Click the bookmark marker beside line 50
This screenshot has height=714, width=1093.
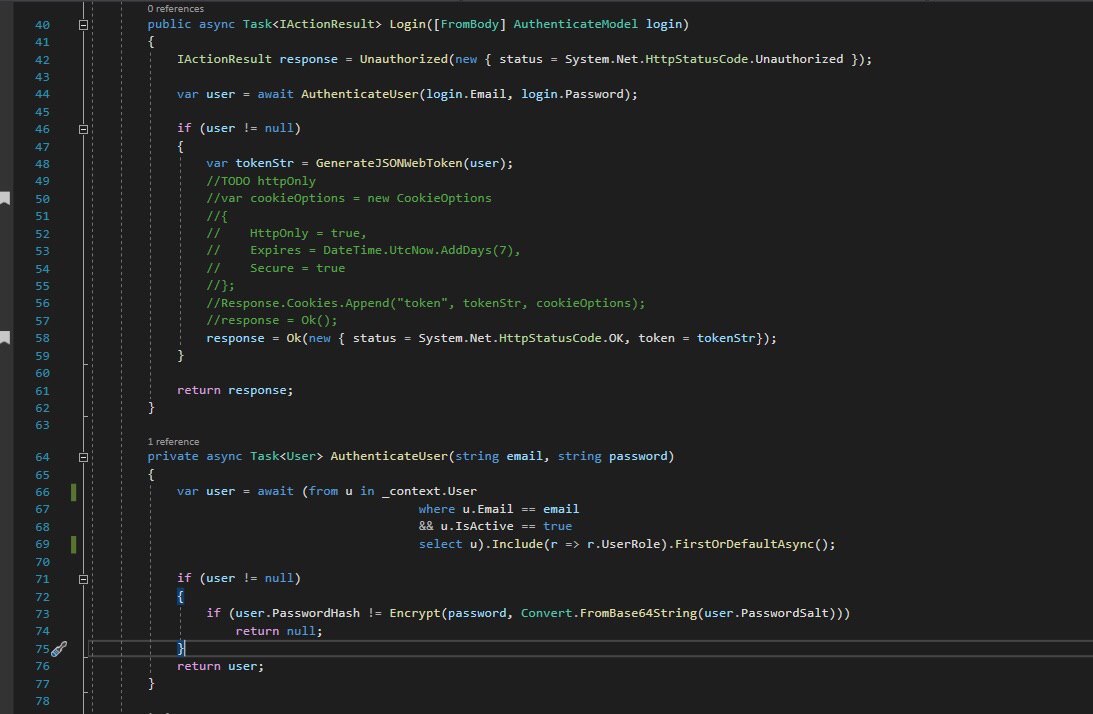coord(4,199)
